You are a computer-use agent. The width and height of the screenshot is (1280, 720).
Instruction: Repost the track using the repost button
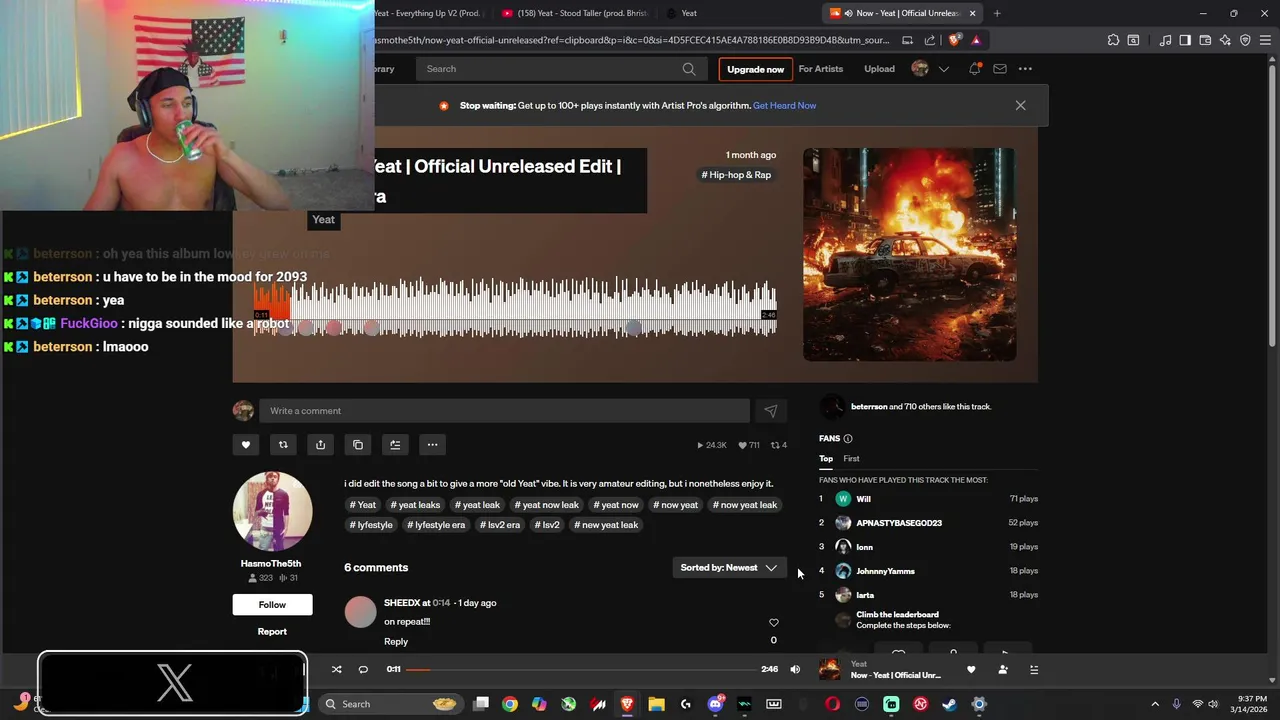pos(283,445)
